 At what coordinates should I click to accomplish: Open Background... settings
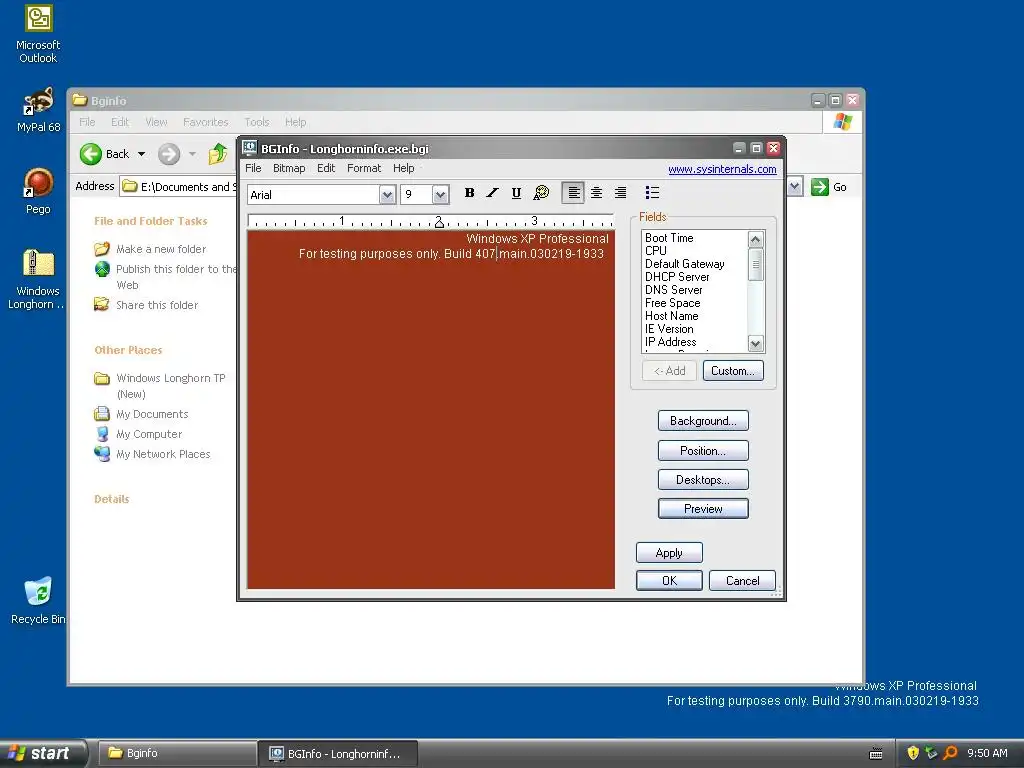703,421
